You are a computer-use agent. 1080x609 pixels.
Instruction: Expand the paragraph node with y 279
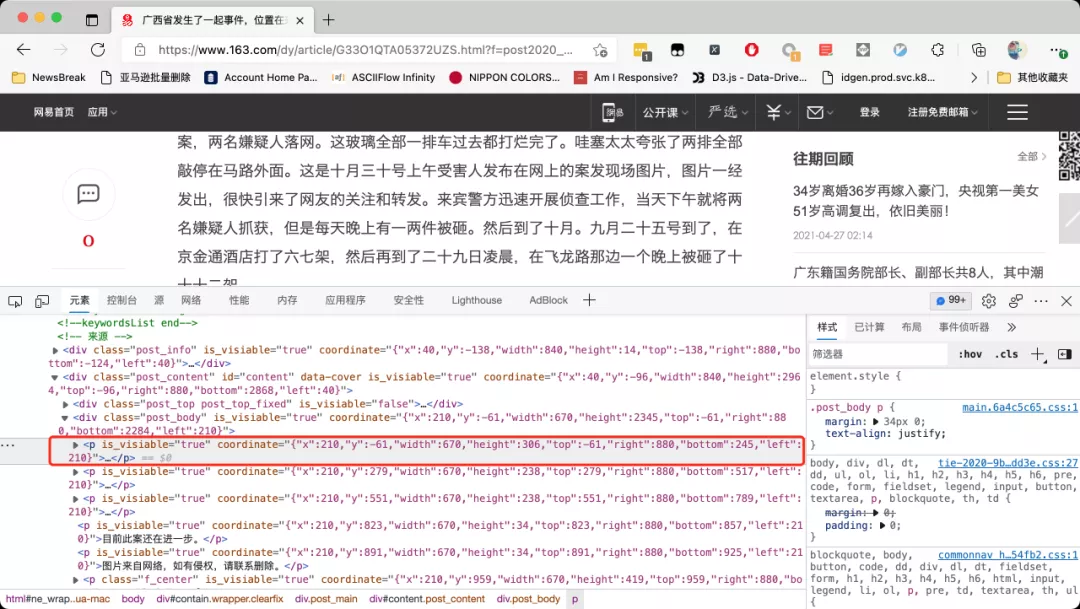coord(76,472)
